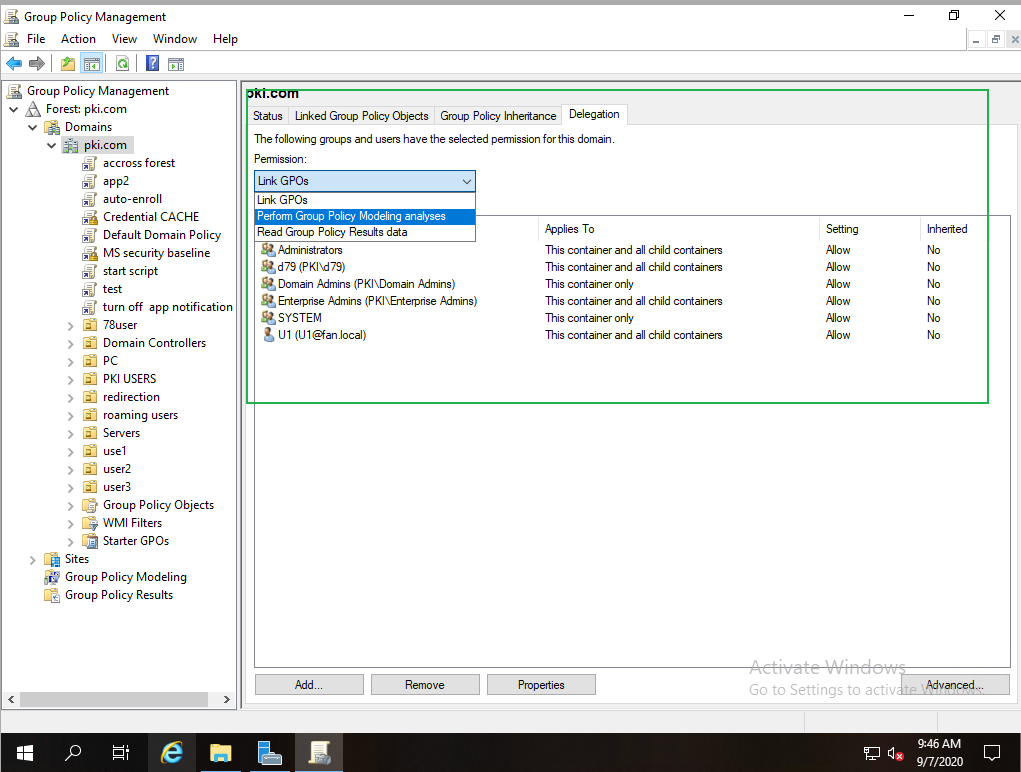Choose Read Group Policy Results data option
1021x772 pixels.
[365, 232]
